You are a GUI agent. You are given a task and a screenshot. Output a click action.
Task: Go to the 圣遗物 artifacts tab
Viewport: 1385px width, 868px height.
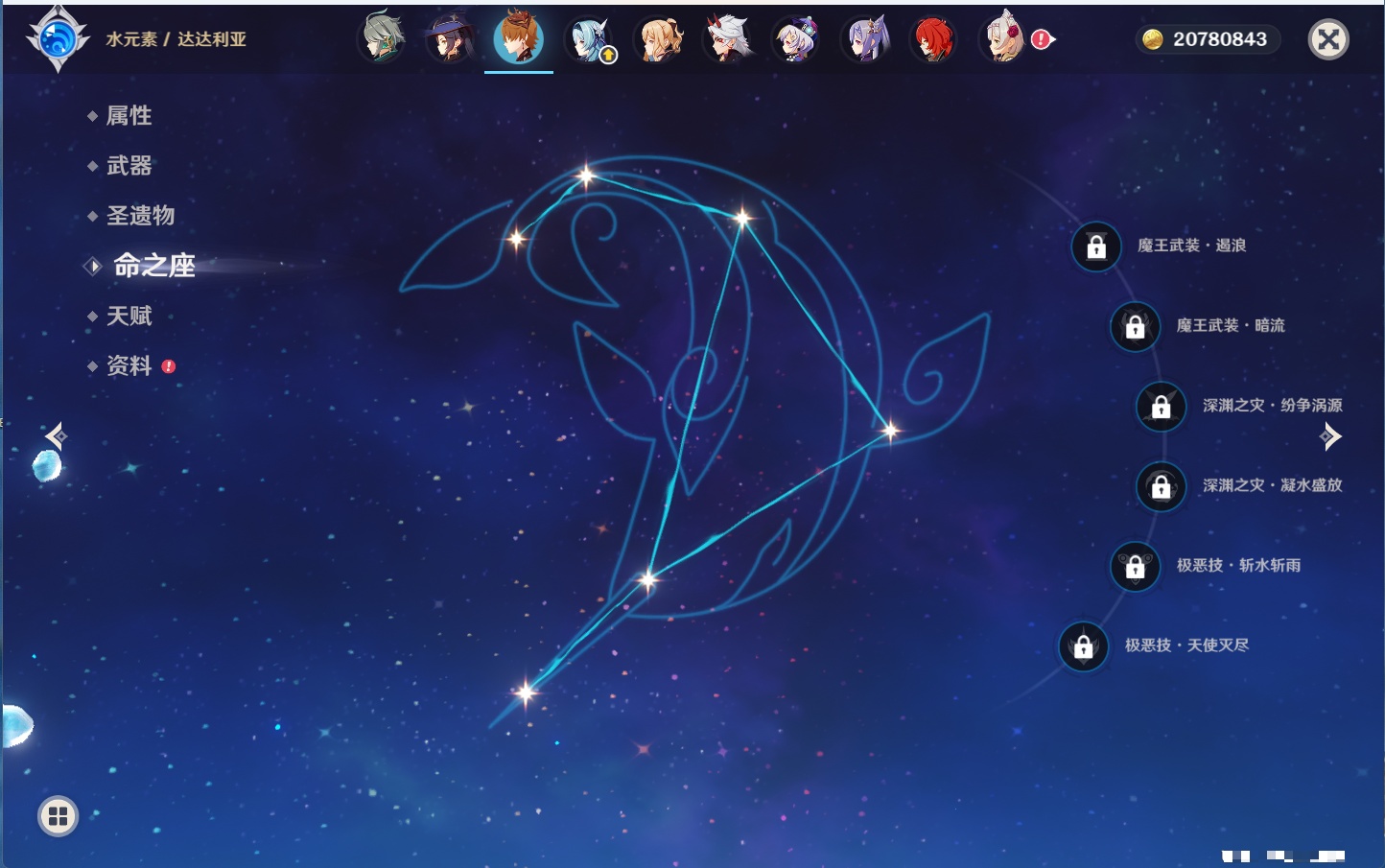coord(140,216)
